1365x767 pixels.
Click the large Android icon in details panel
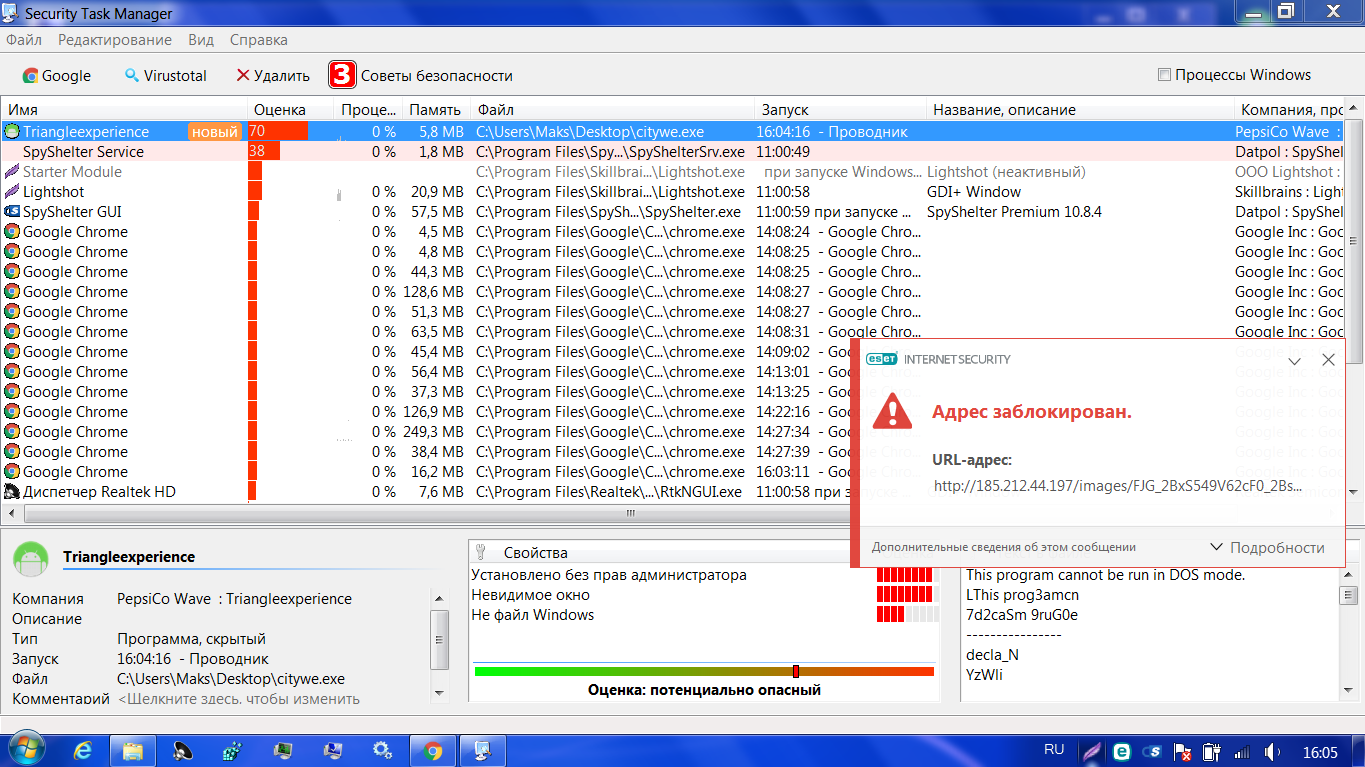[x=32, y=559]
